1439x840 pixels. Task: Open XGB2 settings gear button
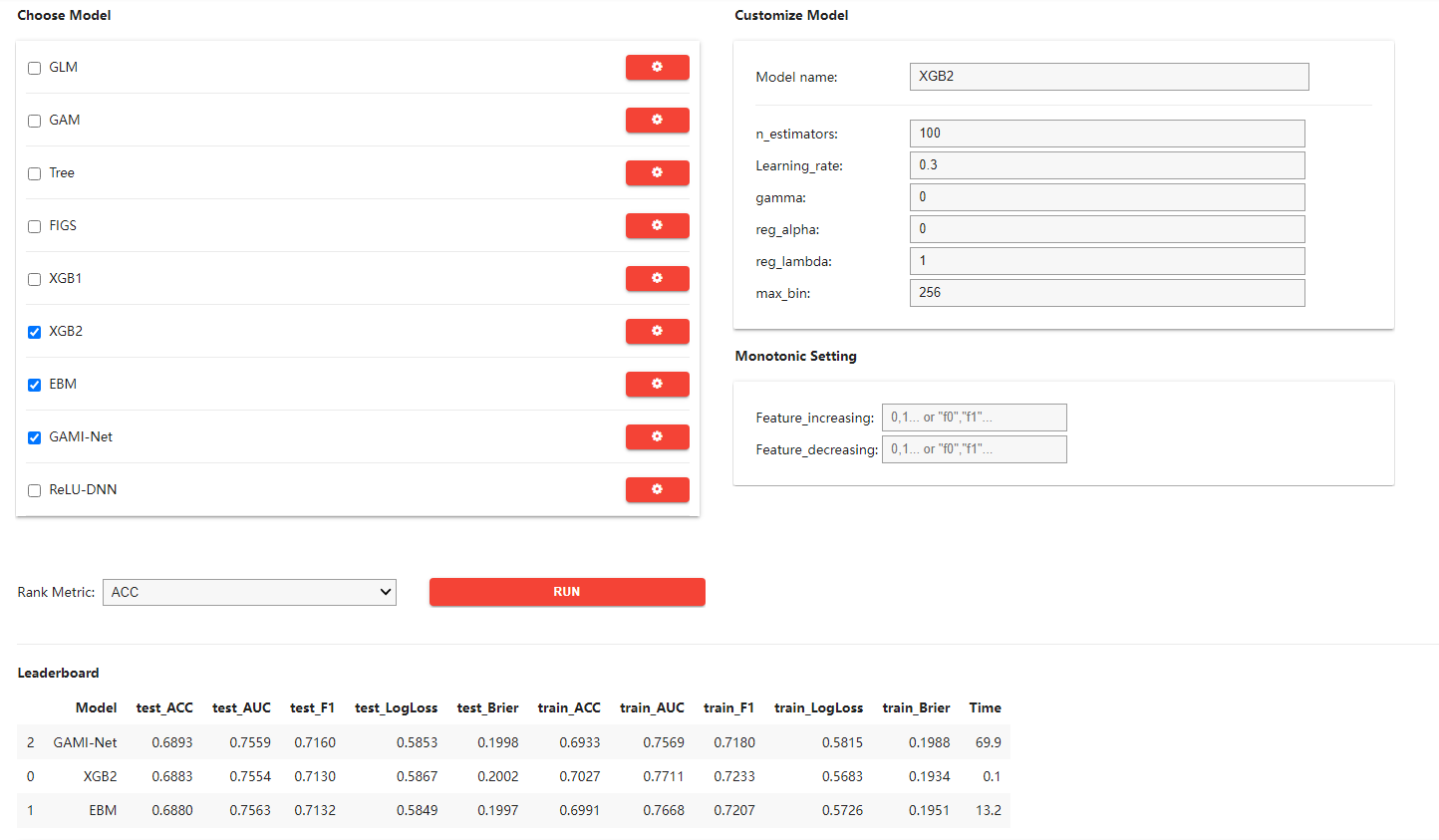point(657,331)
